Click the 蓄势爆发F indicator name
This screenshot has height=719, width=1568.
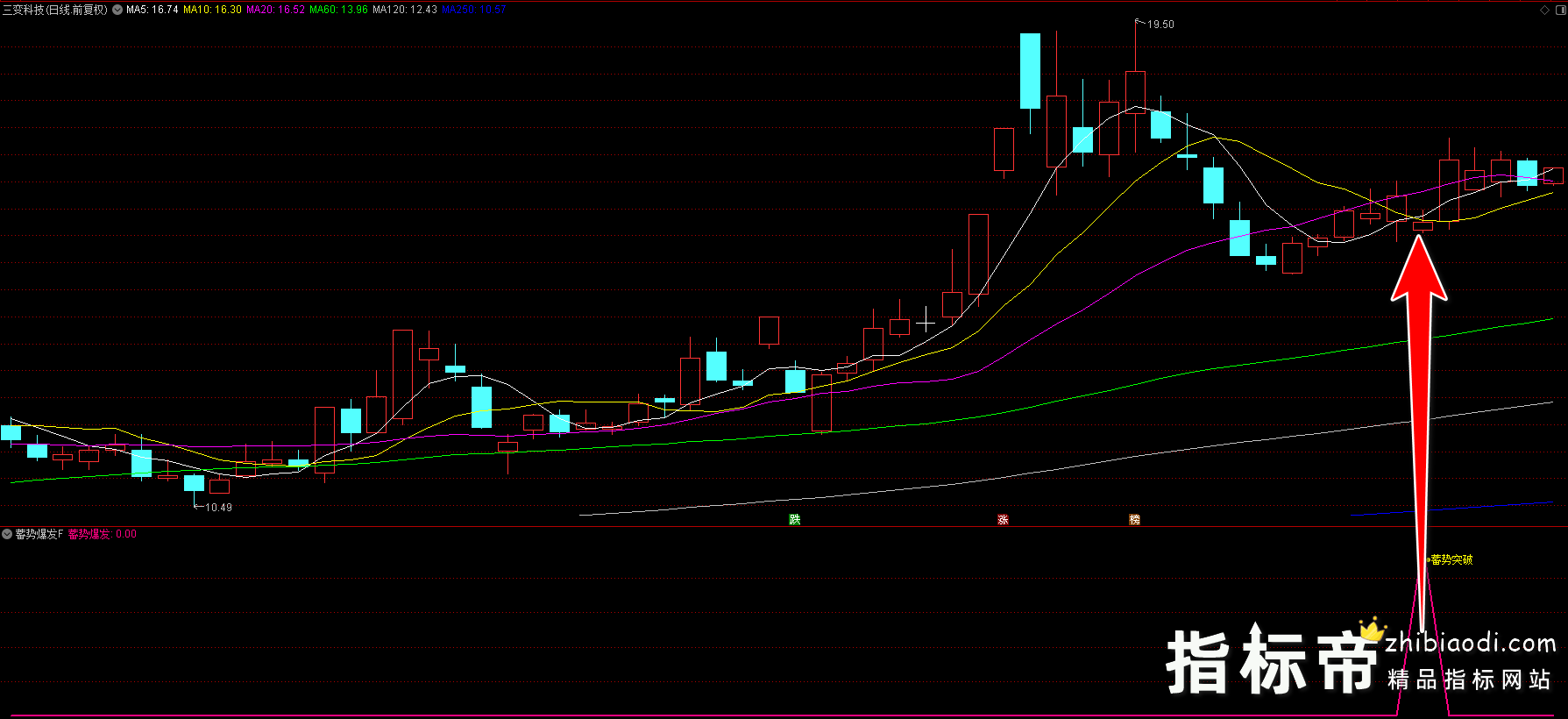(39, 534)
